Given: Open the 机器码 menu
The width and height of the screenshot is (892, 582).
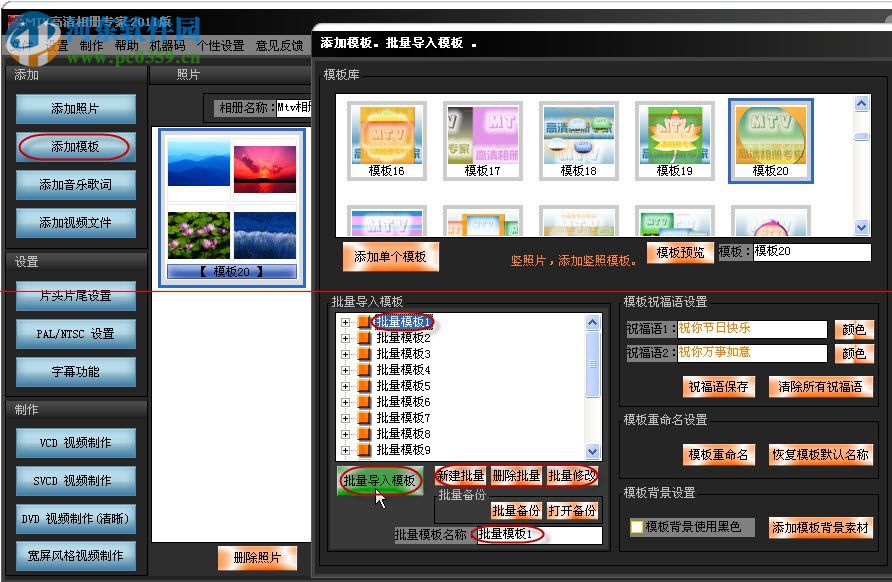Looking at the screenshot, I should coord(167,46).
